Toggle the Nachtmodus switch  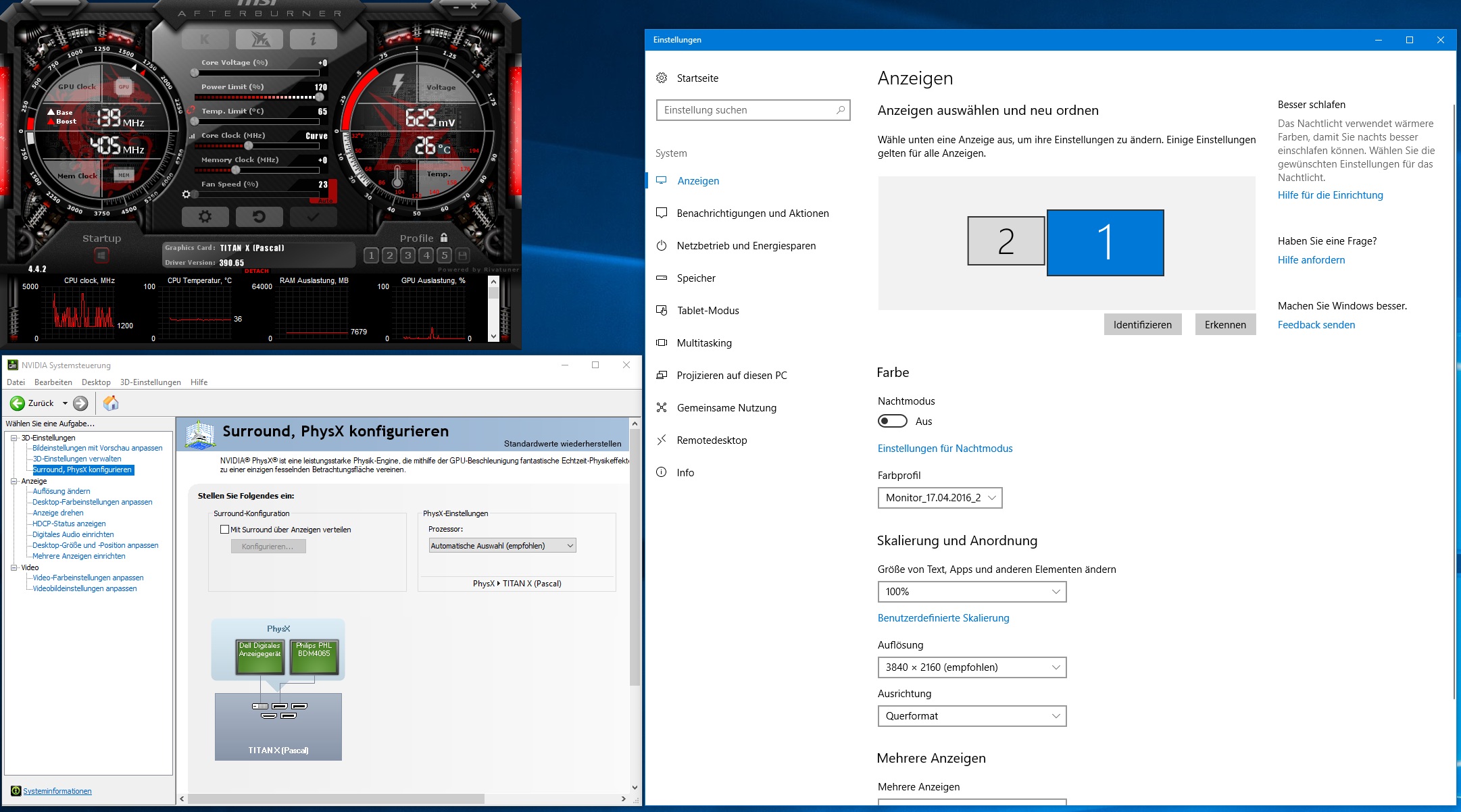pos(892,421)
